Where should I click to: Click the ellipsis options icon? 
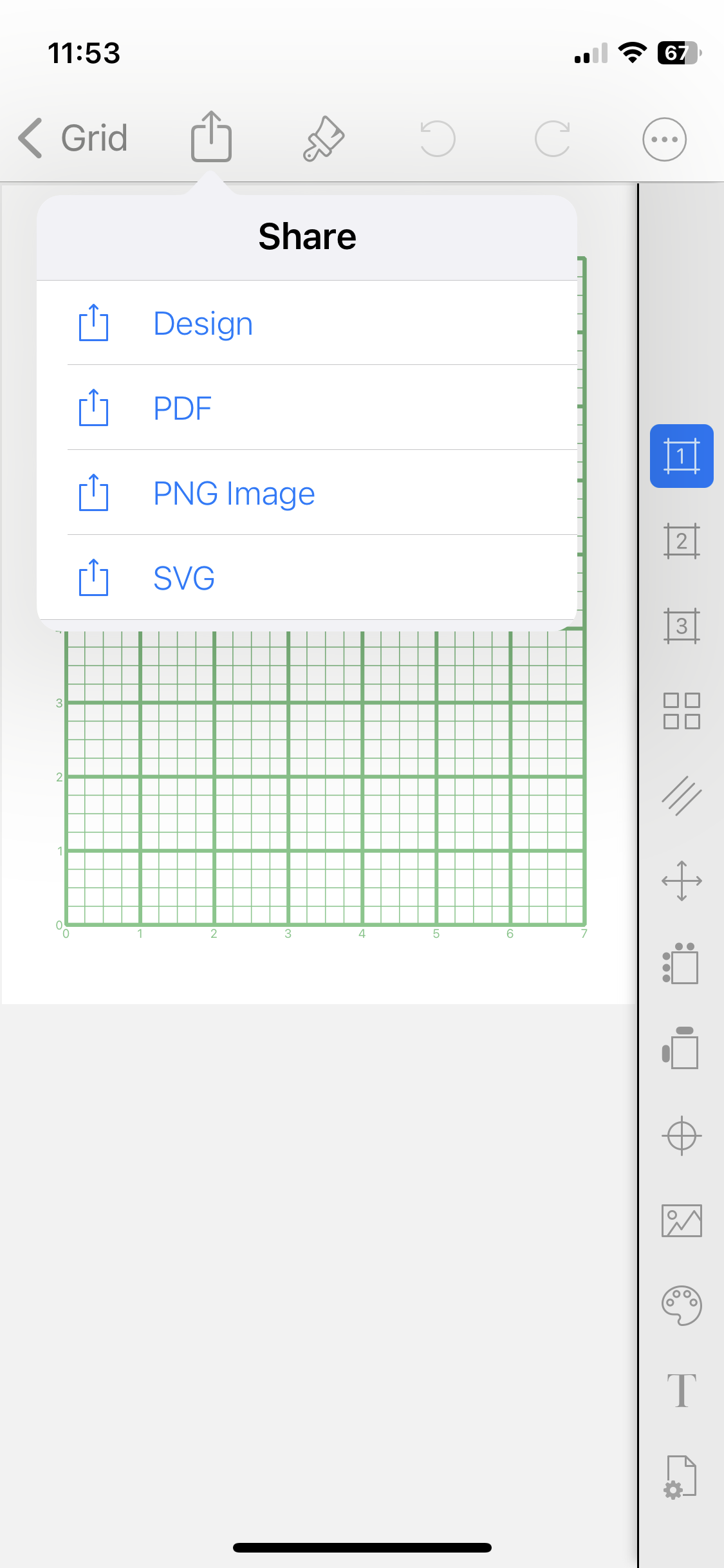pos(664,138)
